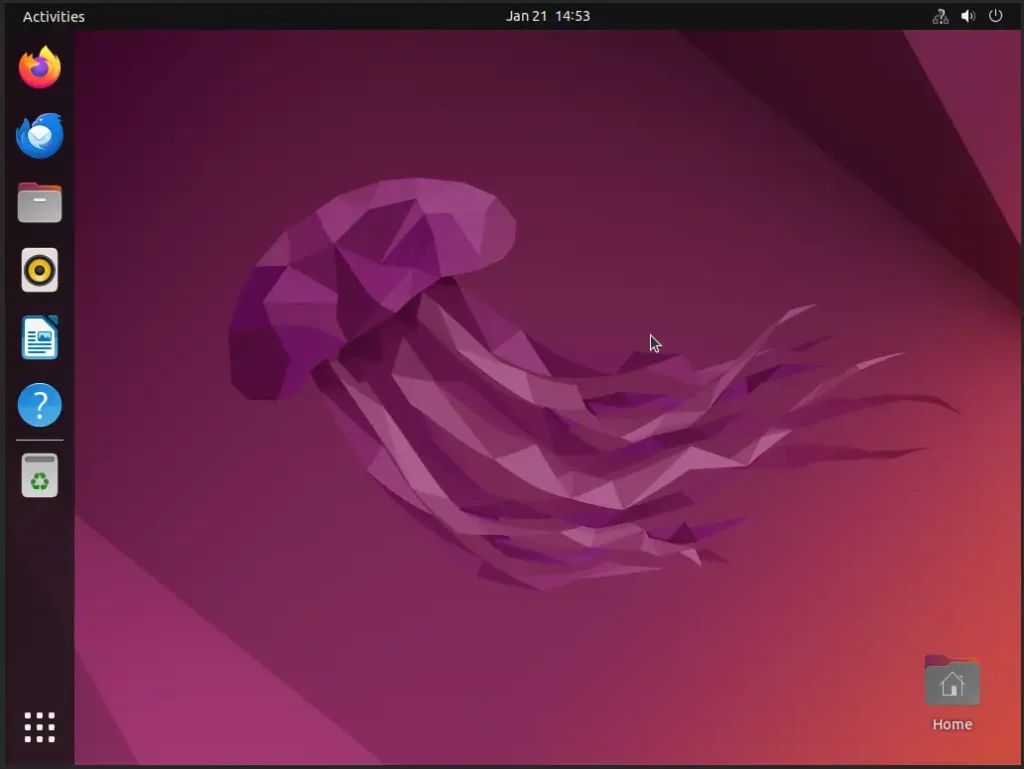The height and width of the screenshot is (769, 1024).
Task: Open LibreOffice Writer from the dock
Action: [x=40, y=338]
